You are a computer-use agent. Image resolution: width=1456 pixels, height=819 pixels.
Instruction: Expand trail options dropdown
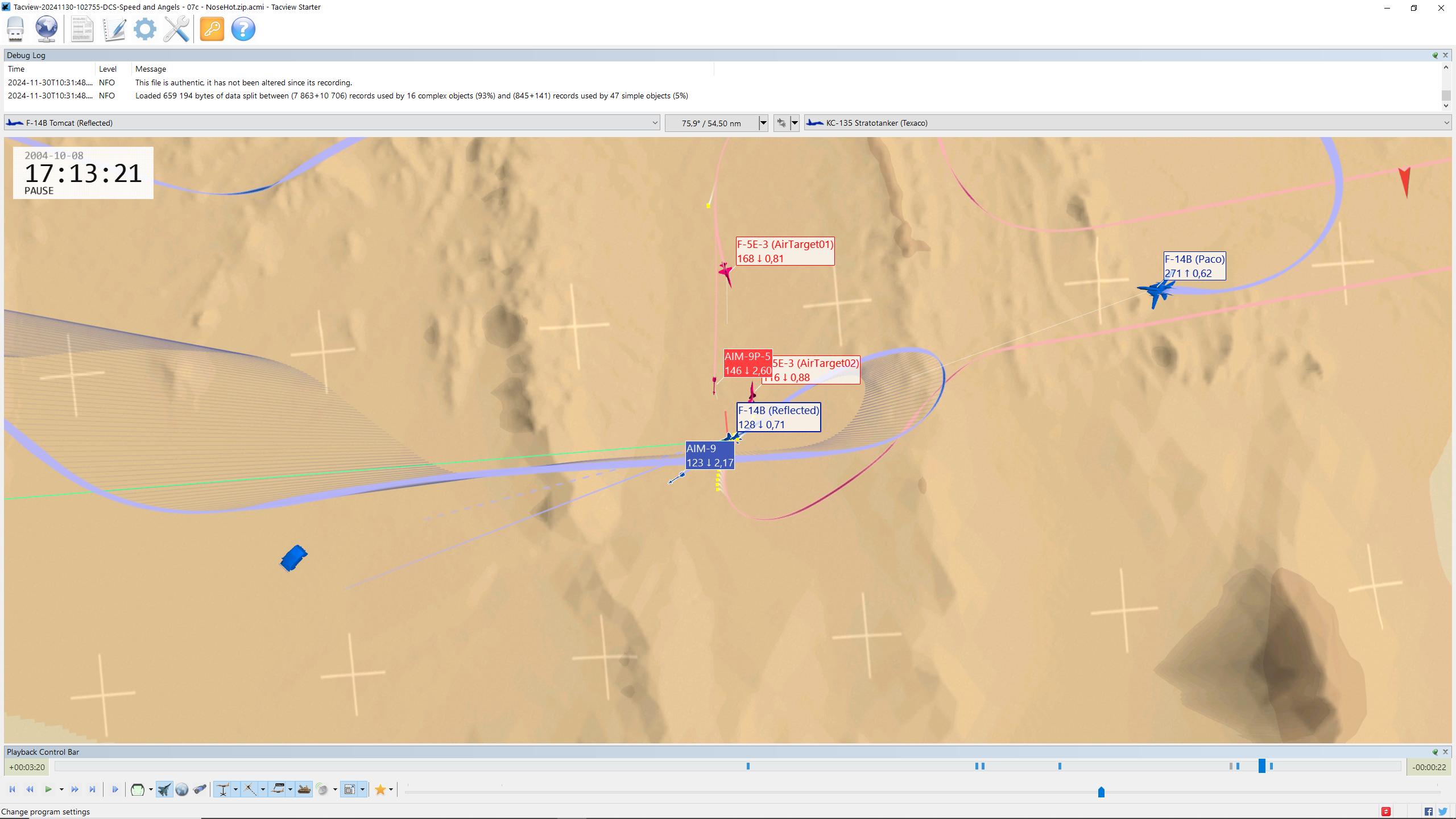point(263,789)
